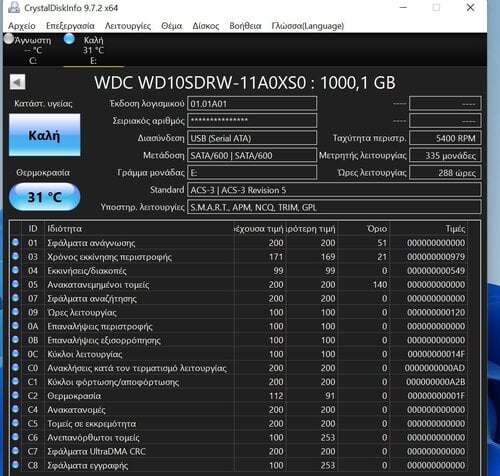
Task: Open the Γλώσσα(Language) menu
Action: coord(307,26)
